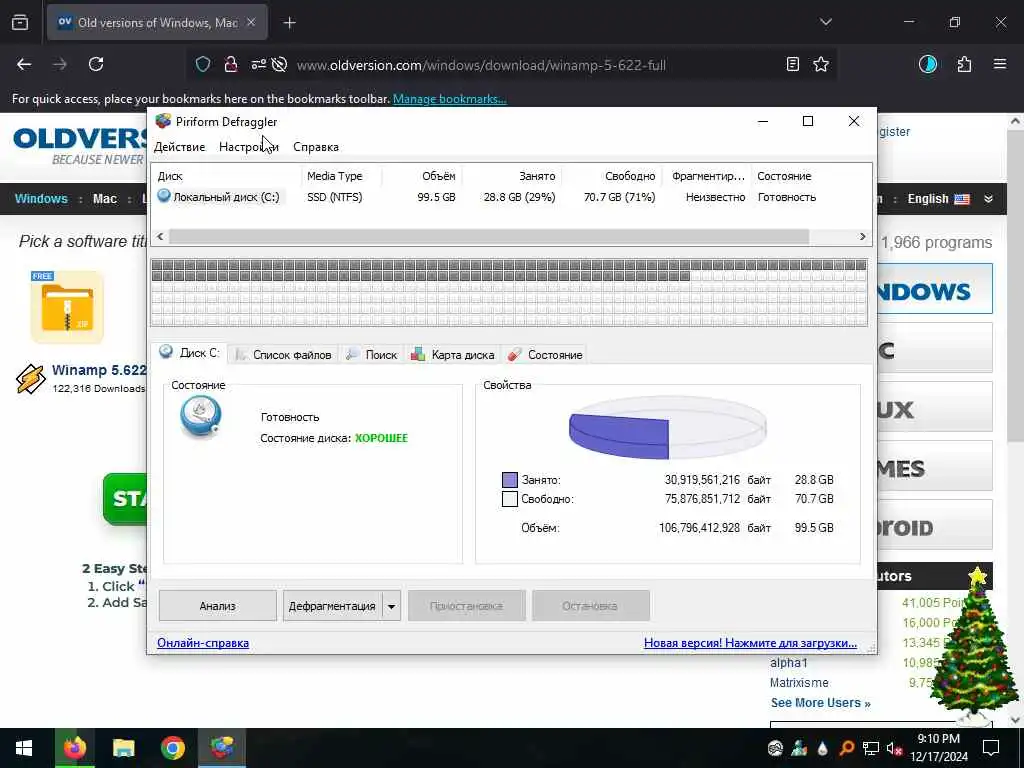Click the circular blue toolbar extension icon
1024x768 pixels.
[x=927, y=64]
